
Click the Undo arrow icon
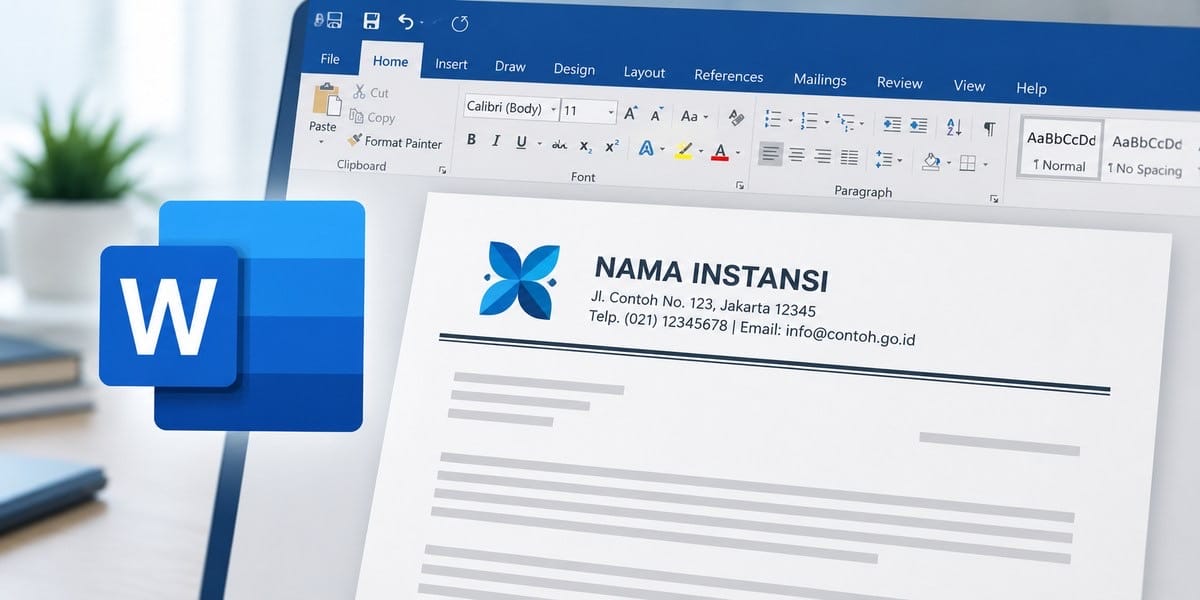405,21
